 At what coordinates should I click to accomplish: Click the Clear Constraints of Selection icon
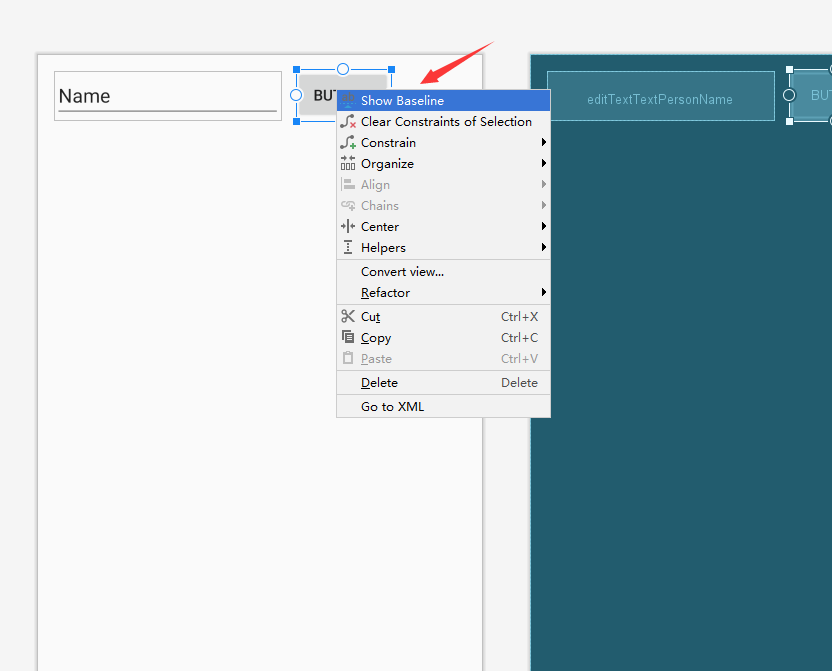click(348, 122)
